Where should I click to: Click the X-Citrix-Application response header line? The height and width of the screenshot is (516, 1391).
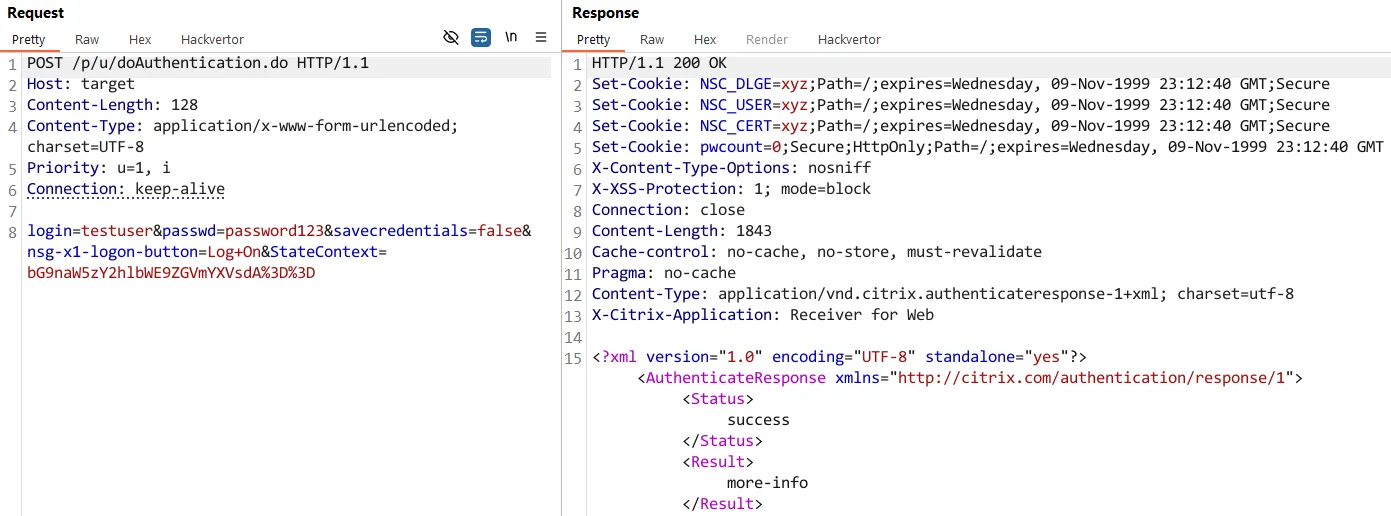[x=762, y=315]
